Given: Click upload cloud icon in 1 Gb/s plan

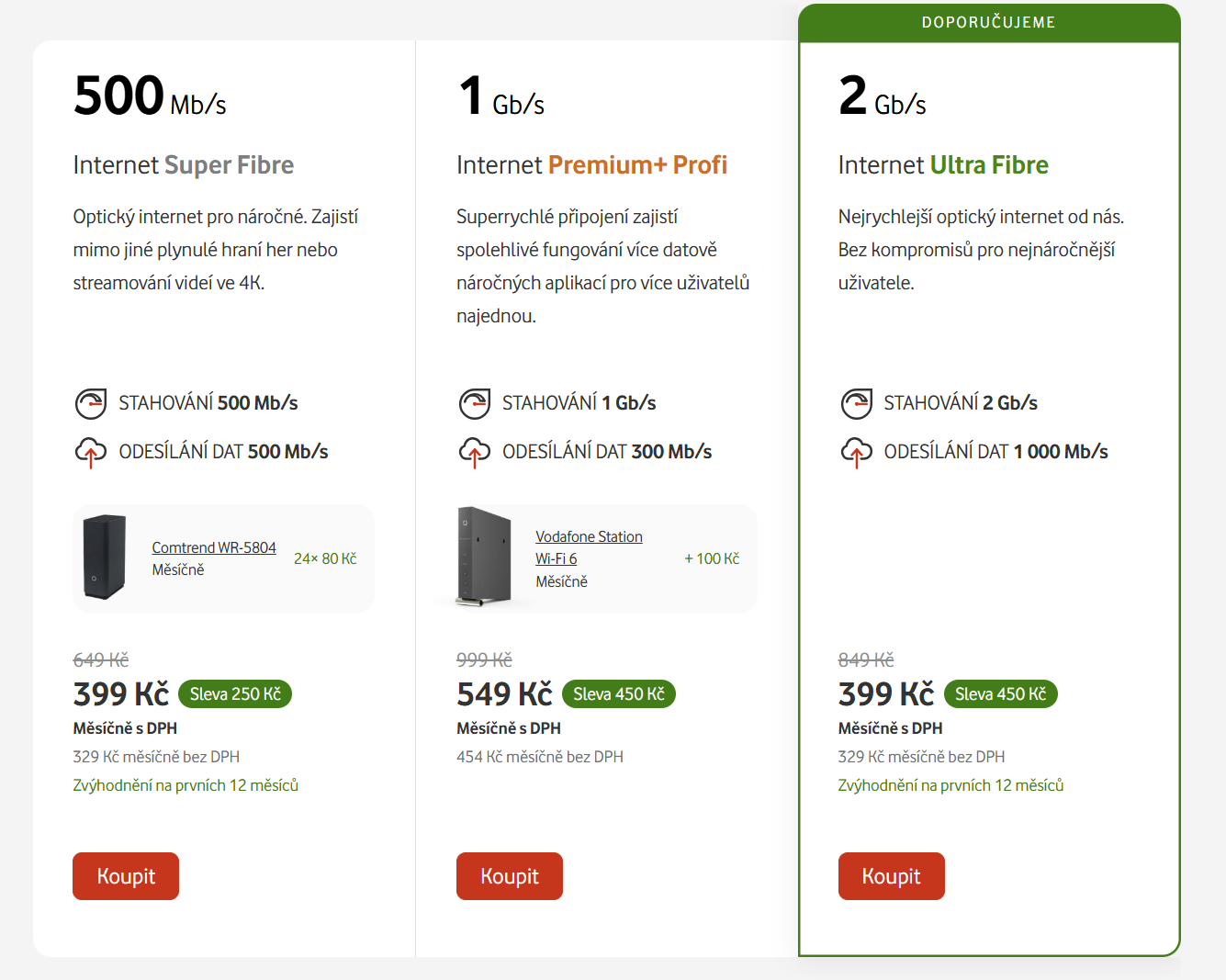Looking at the screenshot, I should (x=474, y=452).
